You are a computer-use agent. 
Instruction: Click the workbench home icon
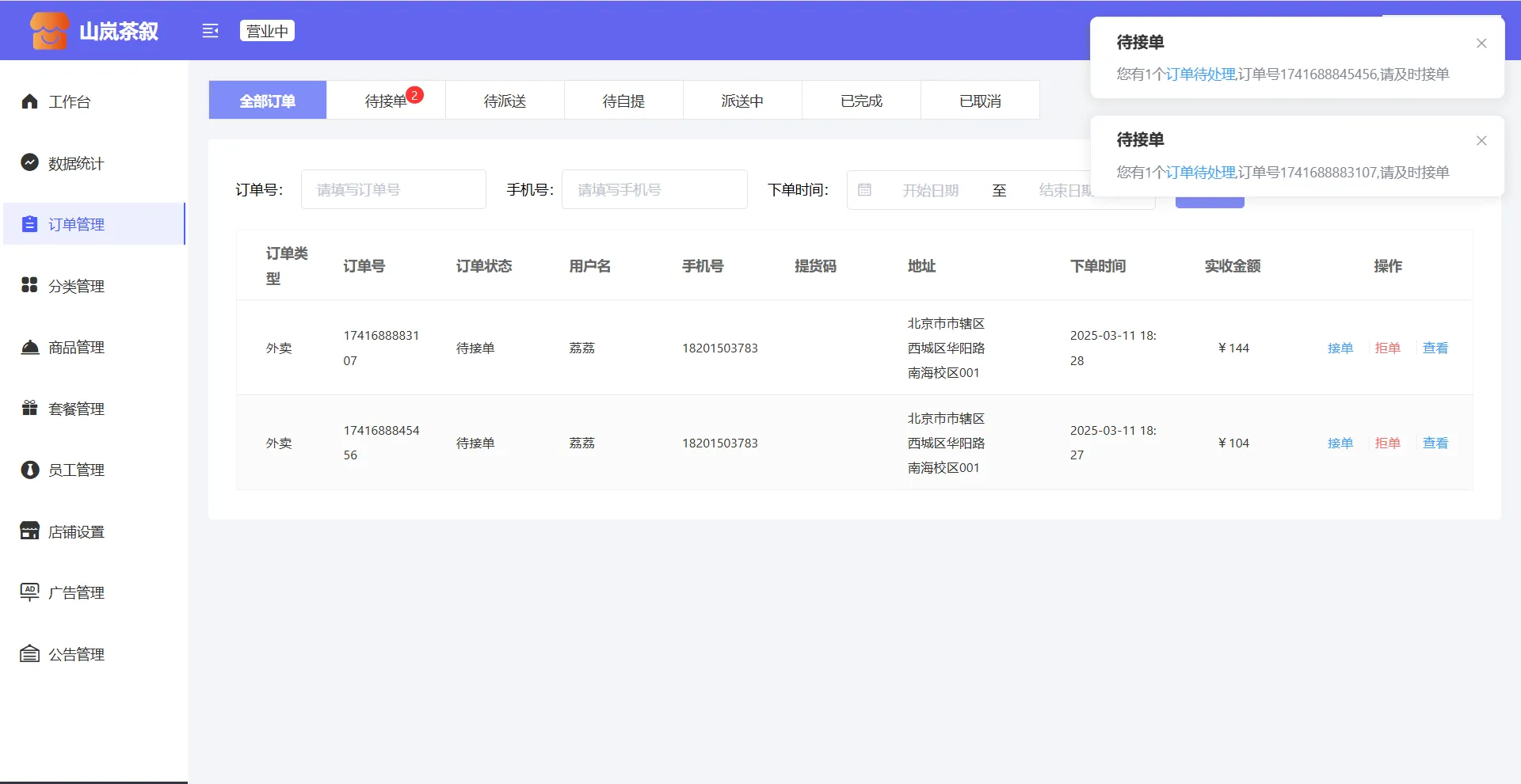[29, 101]
